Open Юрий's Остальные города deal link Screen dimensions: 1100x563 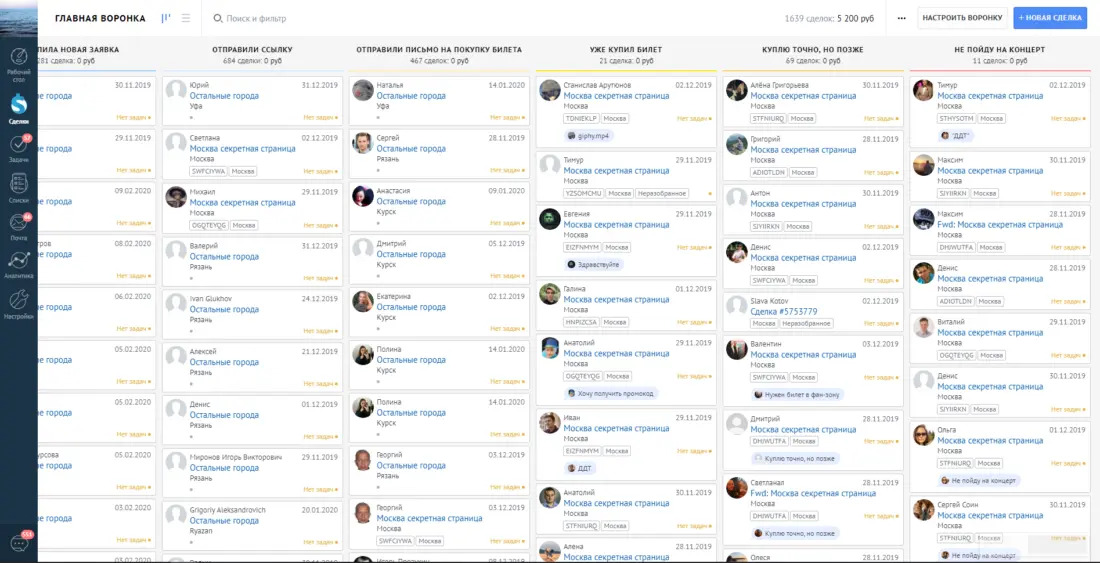[x=224, y=96]
